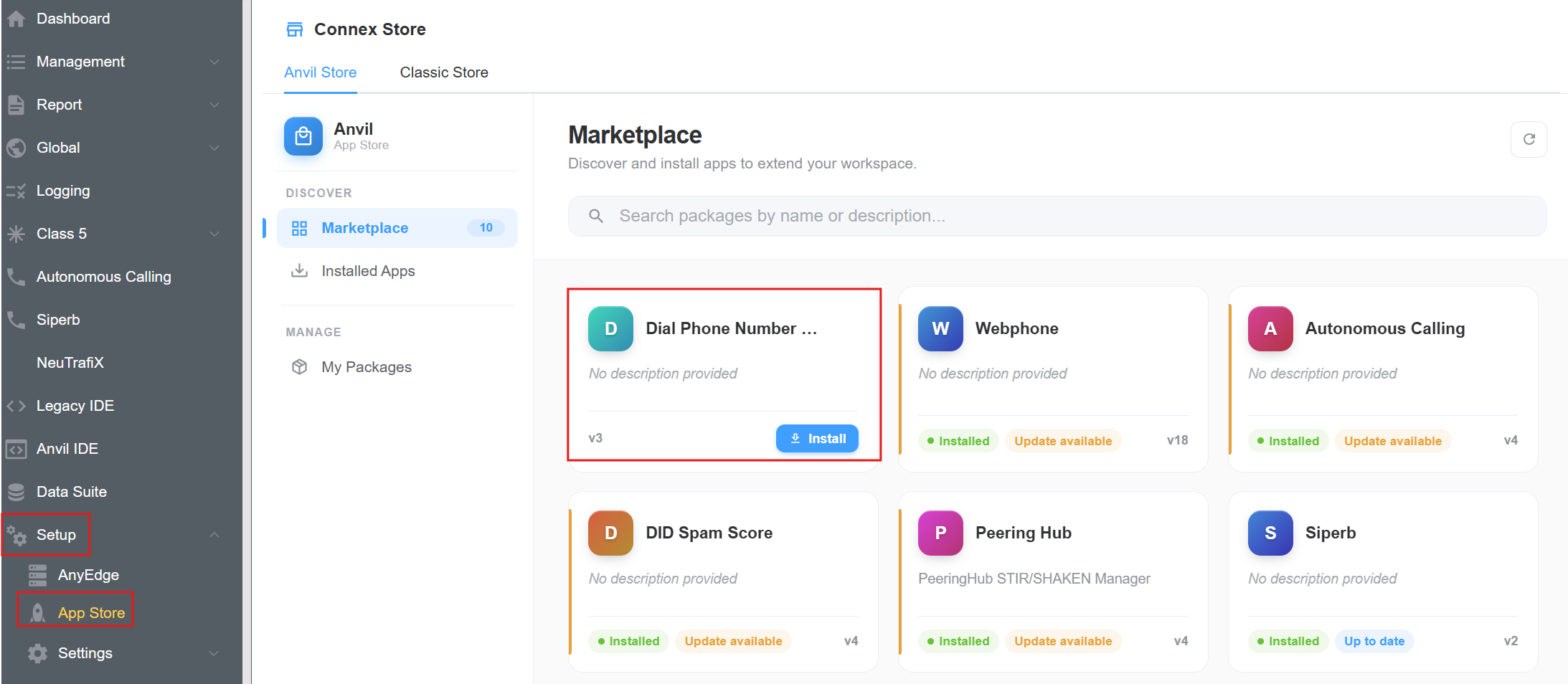Click Peering Hub's Installed status badge

tap(958, 641)
